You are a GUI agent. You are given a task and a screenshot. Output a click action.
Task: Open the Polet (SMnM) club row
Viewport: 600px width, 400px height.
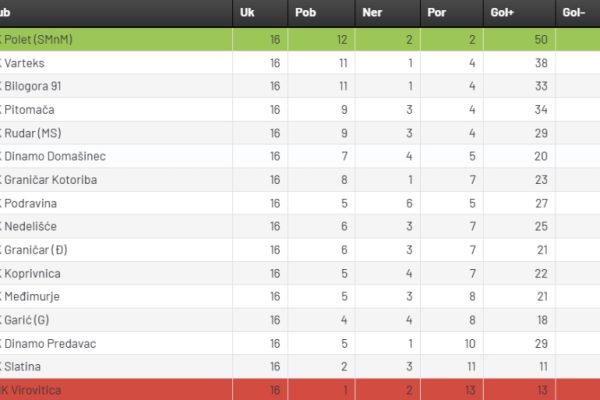pyautogui.click(x=300, y=39)
